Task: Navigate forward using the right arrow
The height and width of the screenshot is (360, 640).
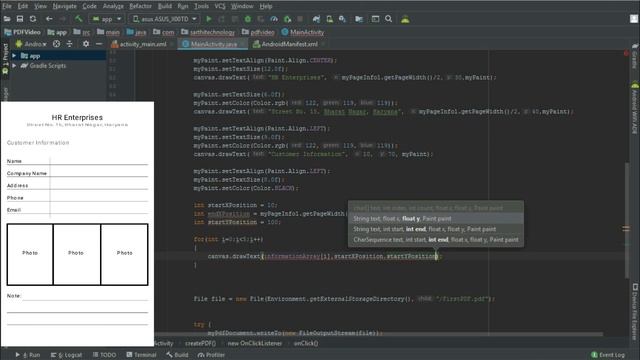Action: click(x=62, y=19)
